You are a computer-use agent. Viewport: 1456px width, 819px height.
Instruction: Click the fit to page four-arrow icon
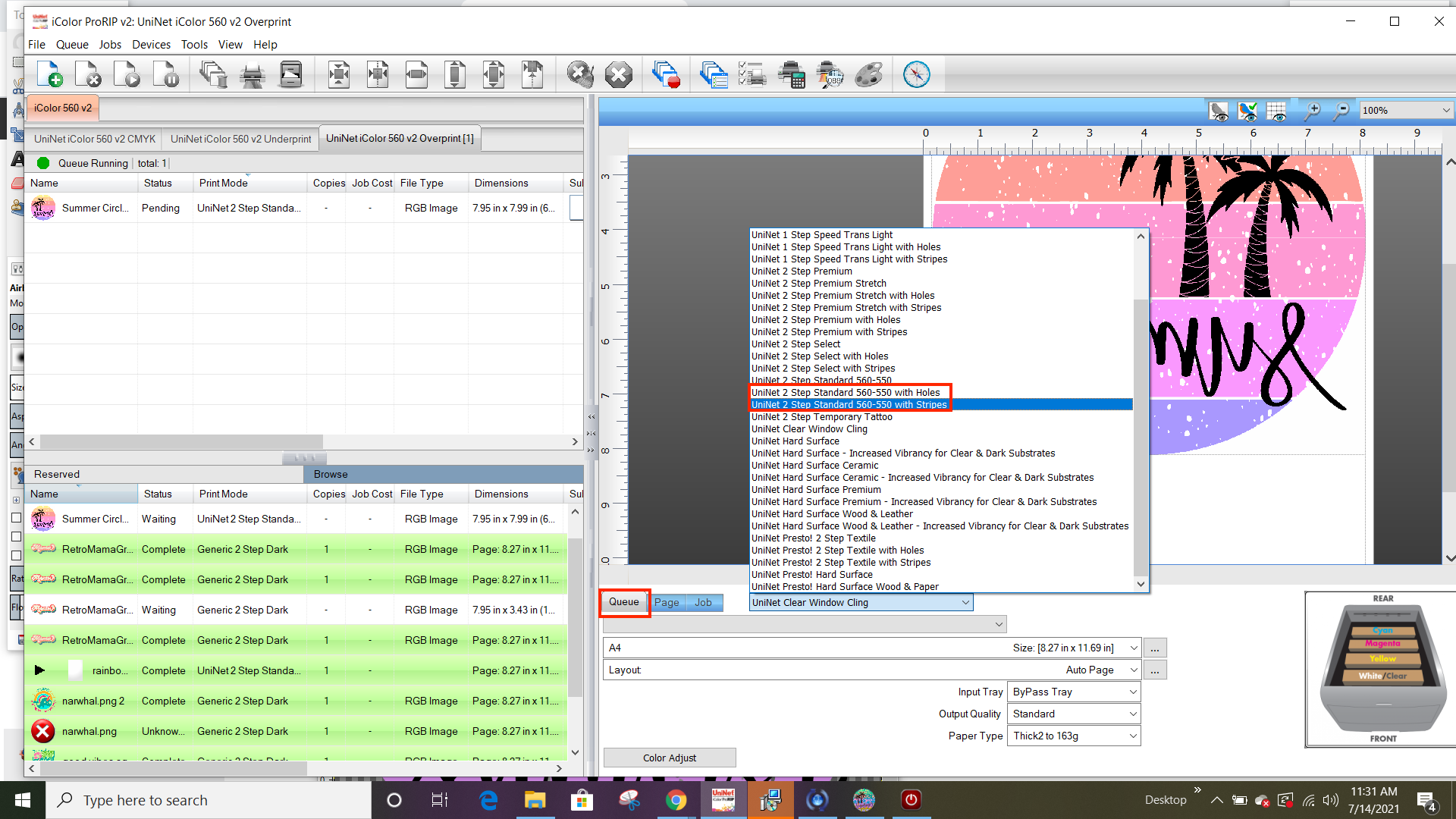pyautogui.click(x=493, y=74)
